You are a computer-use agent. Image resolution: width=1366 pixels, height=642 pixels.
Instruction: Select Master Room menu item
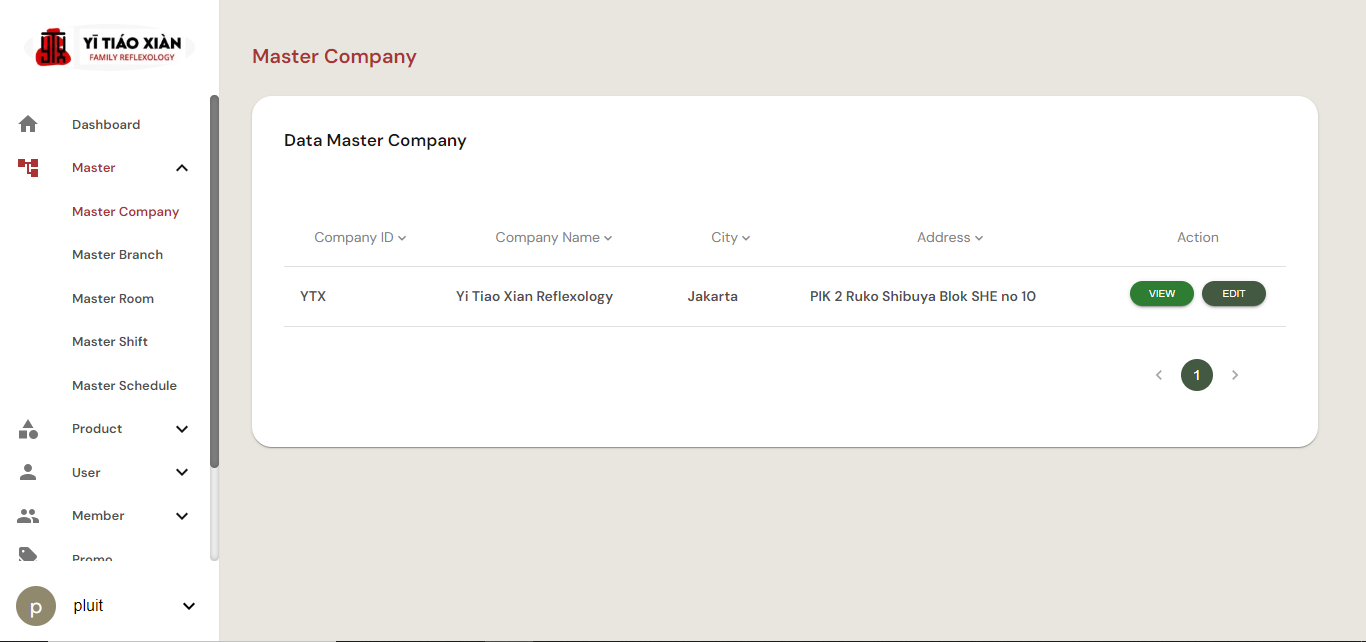coord(113,299)
